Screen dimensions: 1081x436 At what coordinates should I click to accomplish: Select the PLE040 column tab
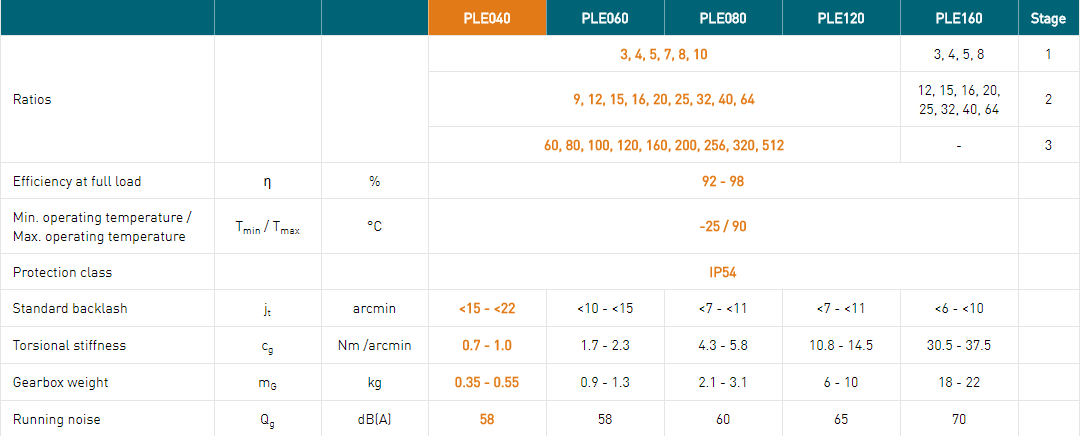click(487, 18)
